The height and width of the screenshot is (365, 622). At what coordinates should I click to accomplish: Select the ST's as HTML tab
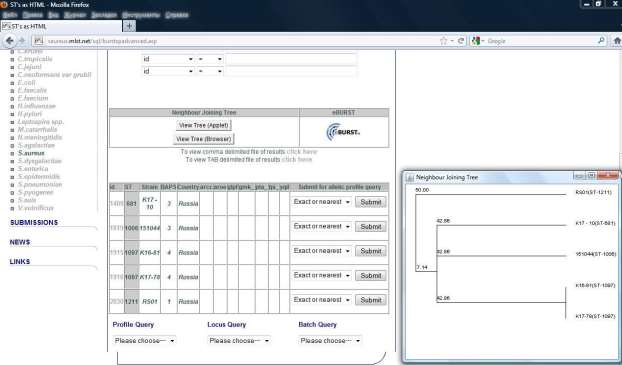coord(61,26)
